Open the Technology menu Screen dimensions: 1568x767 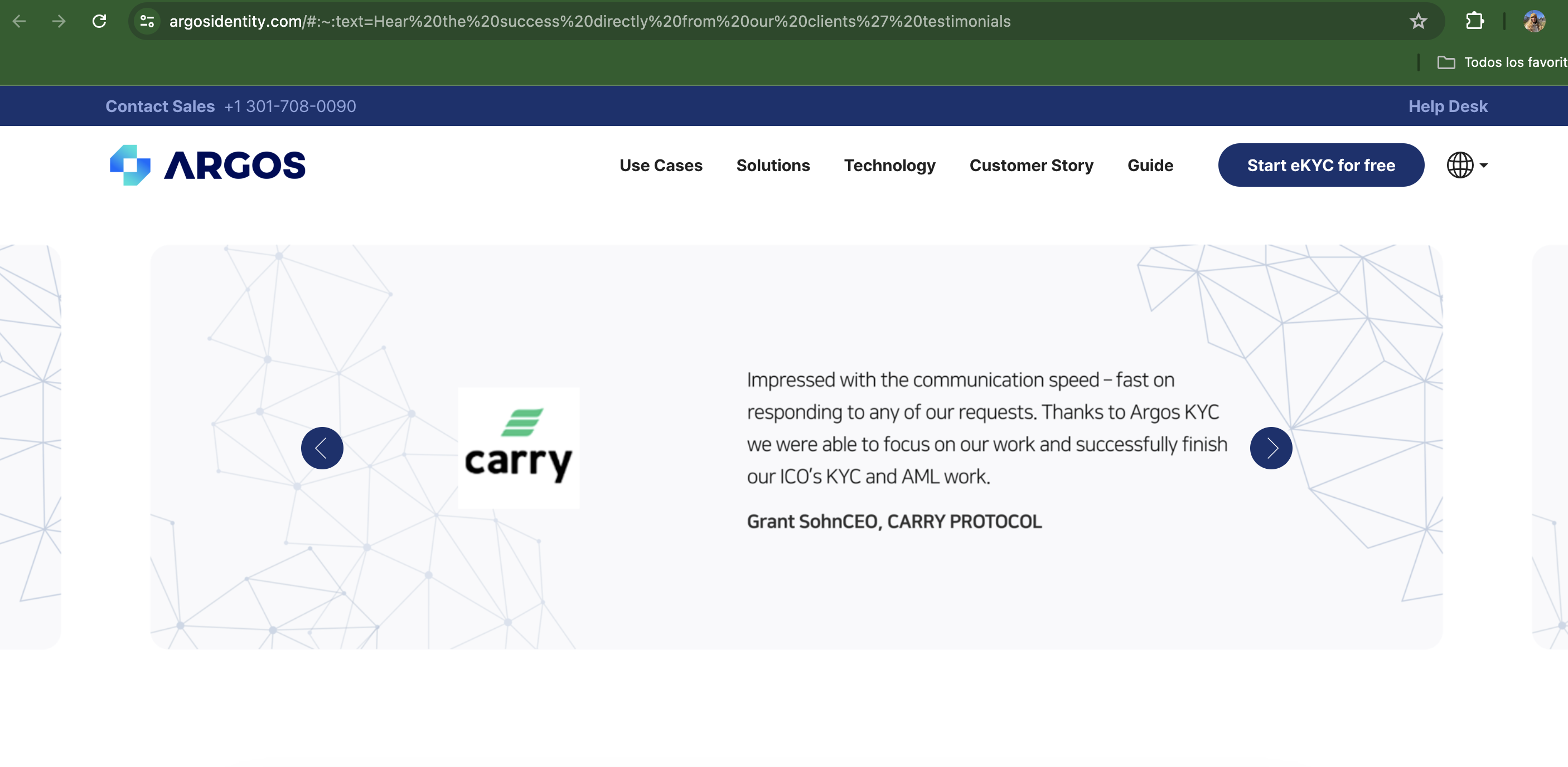tap(889, 166)
